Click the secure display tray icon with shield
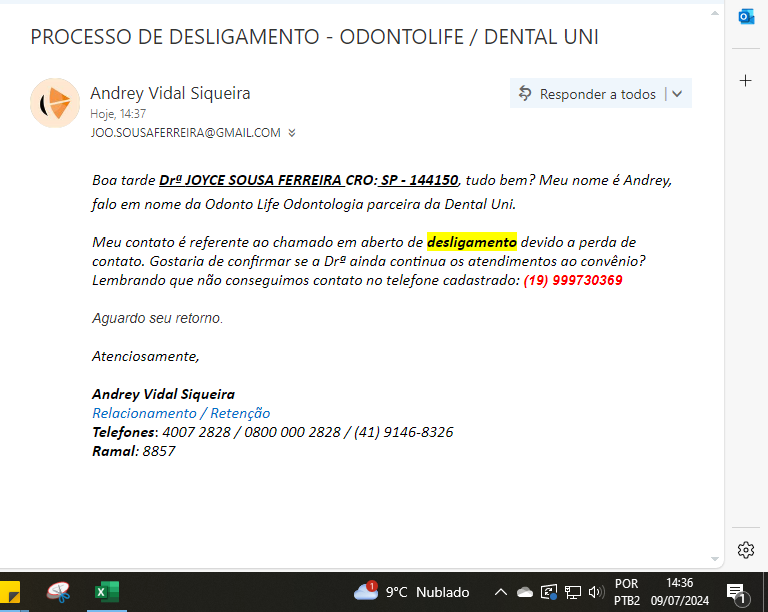This screenshot has width=768, height=612. 549,592
